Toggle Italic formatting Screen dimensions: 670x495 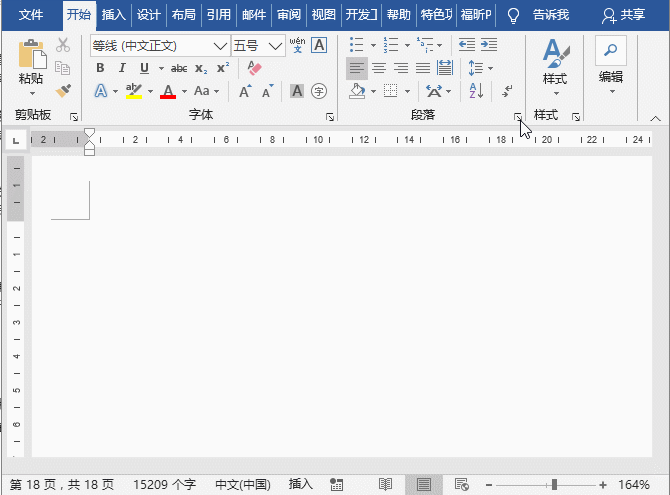tap(122, 68)
